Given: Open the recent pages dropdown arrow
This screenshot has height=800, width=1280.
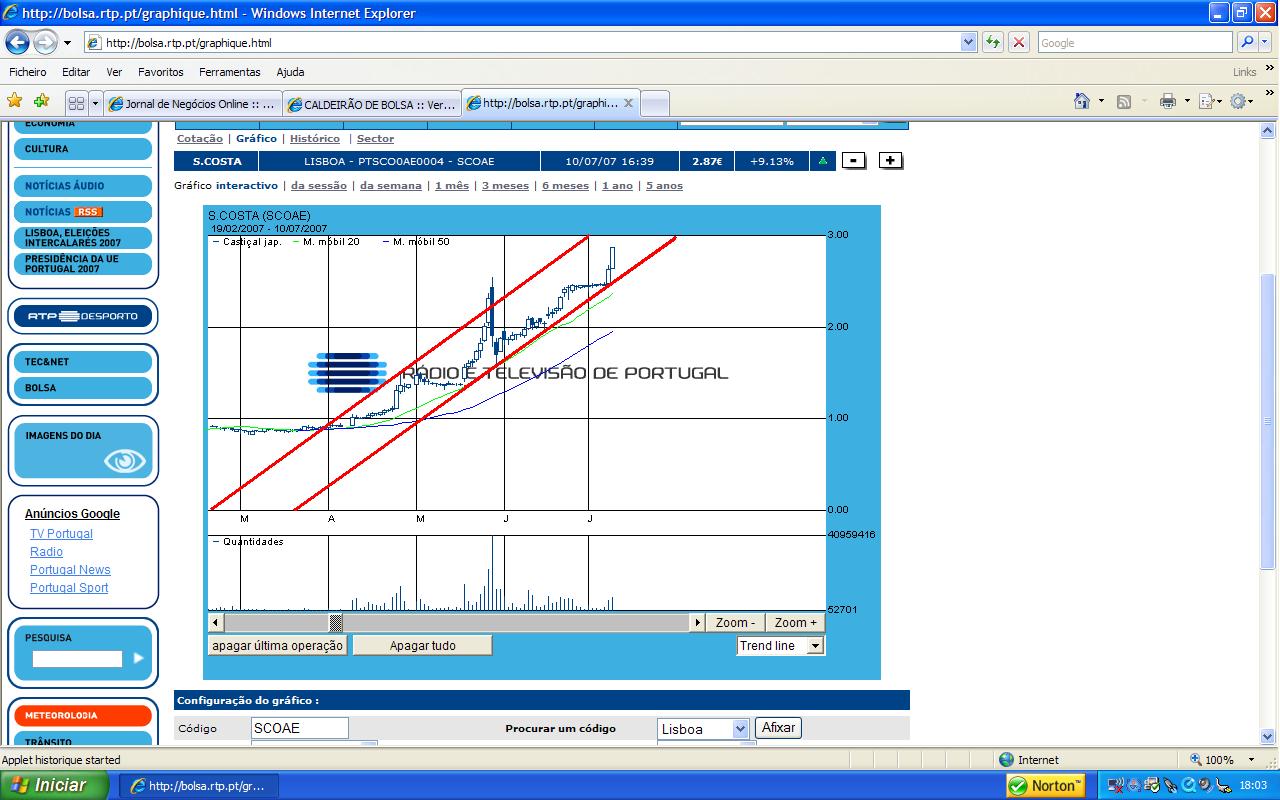Looking at the screenshot, I should point(67,43).
